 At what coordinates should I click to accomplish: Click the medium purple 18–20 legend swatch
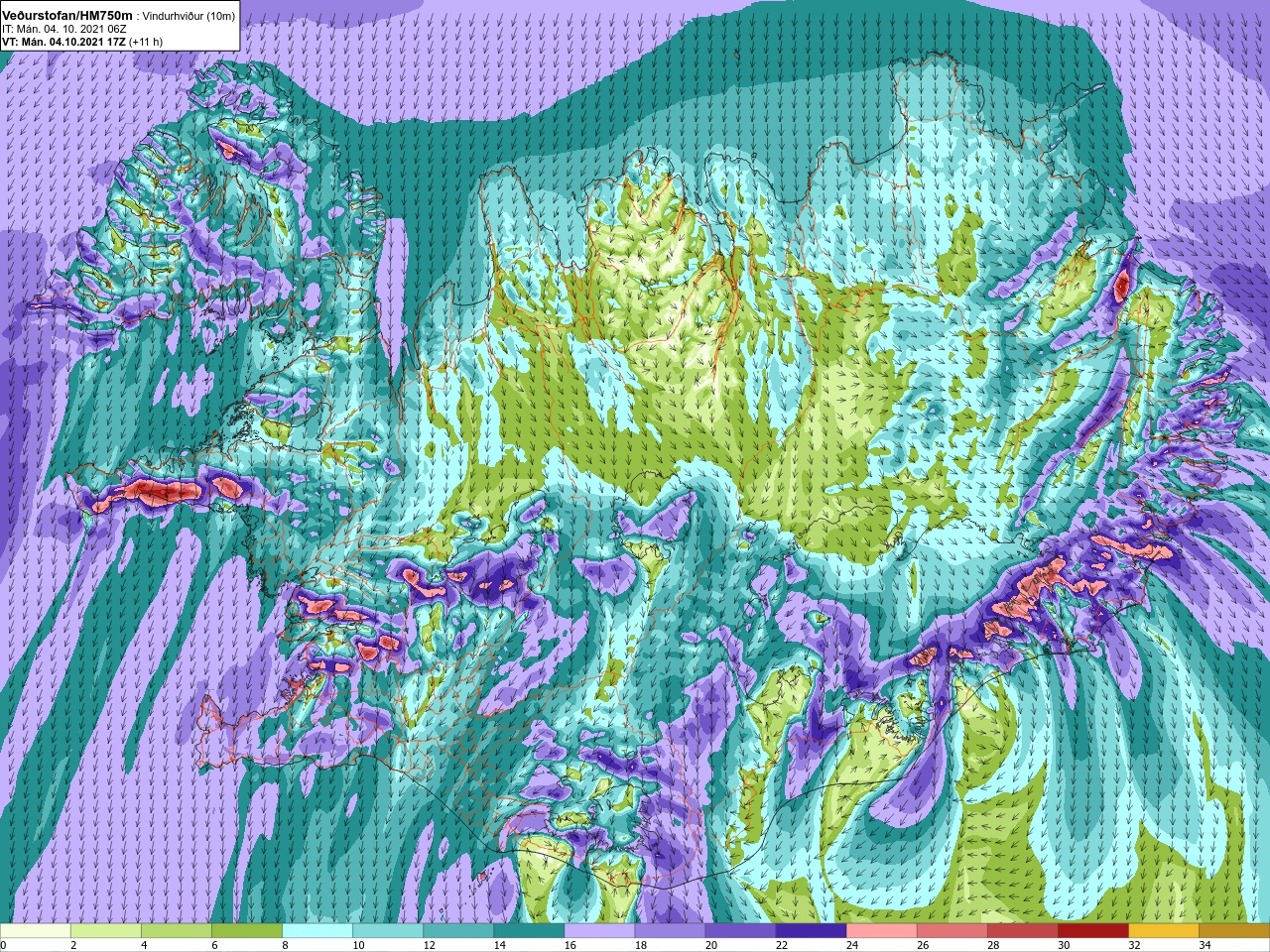[670, 931]
